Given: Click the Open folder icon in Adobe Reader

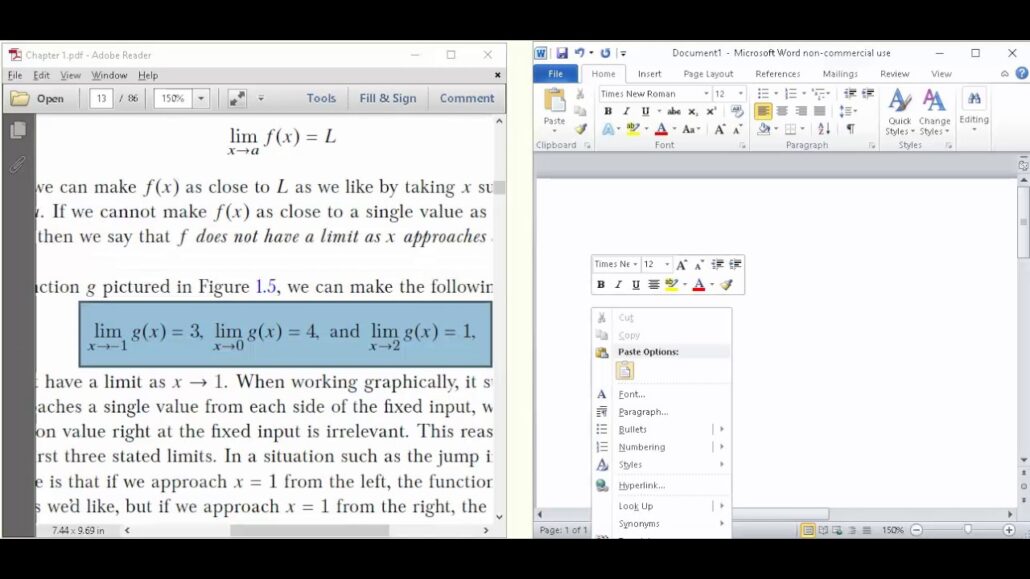Looking at the screenshot, I should 23,98.
